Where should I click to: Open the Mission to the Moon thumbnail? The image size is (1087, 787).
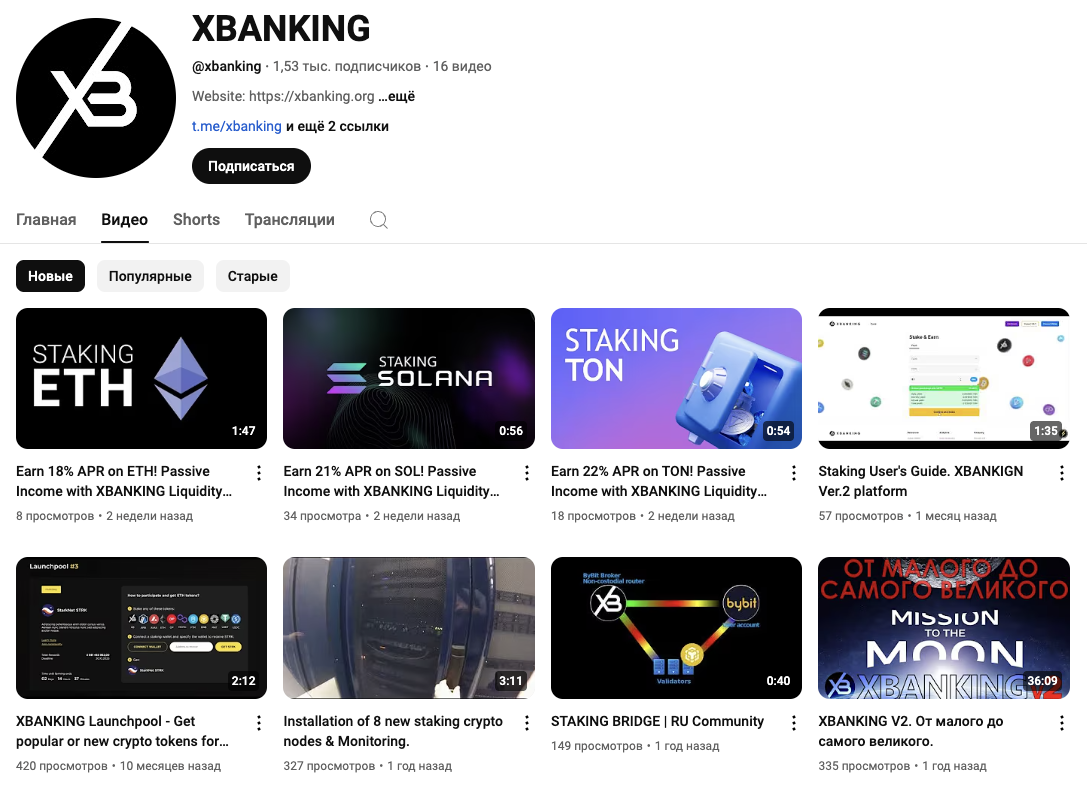point(943,628)
